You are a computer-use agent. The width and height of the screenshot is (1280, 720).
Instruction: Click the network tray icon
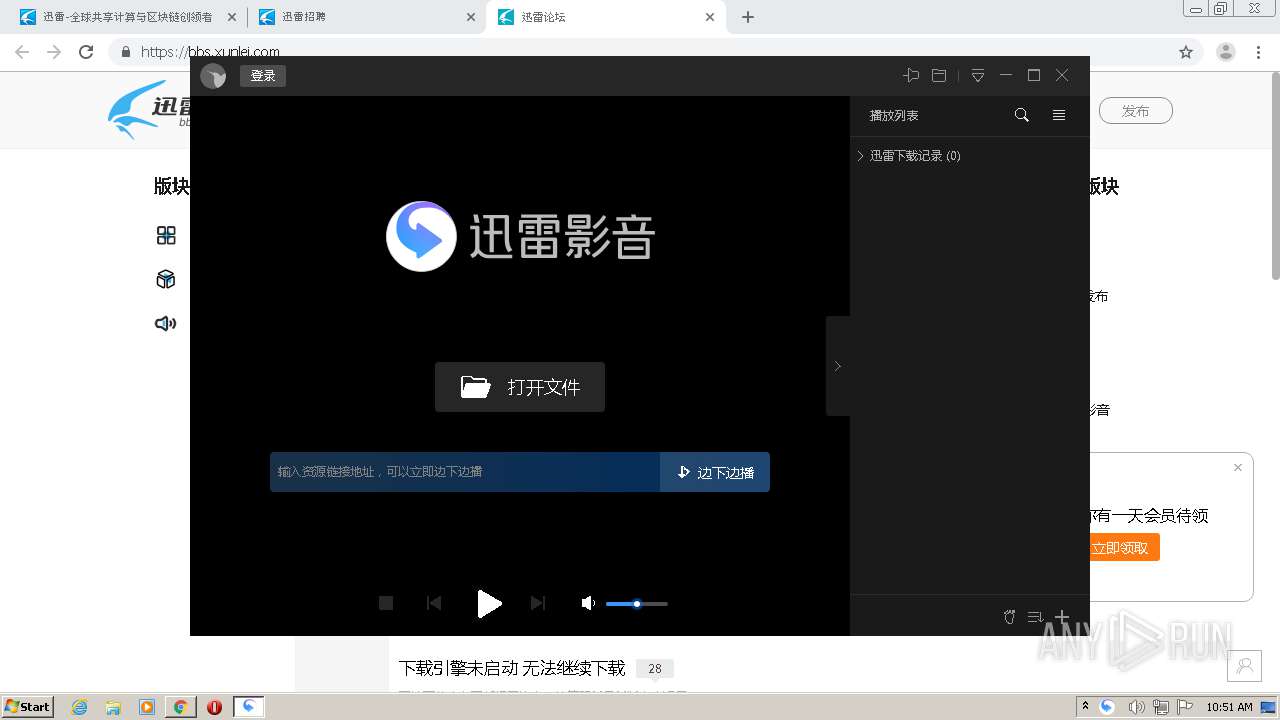(x=1161, y=706)
